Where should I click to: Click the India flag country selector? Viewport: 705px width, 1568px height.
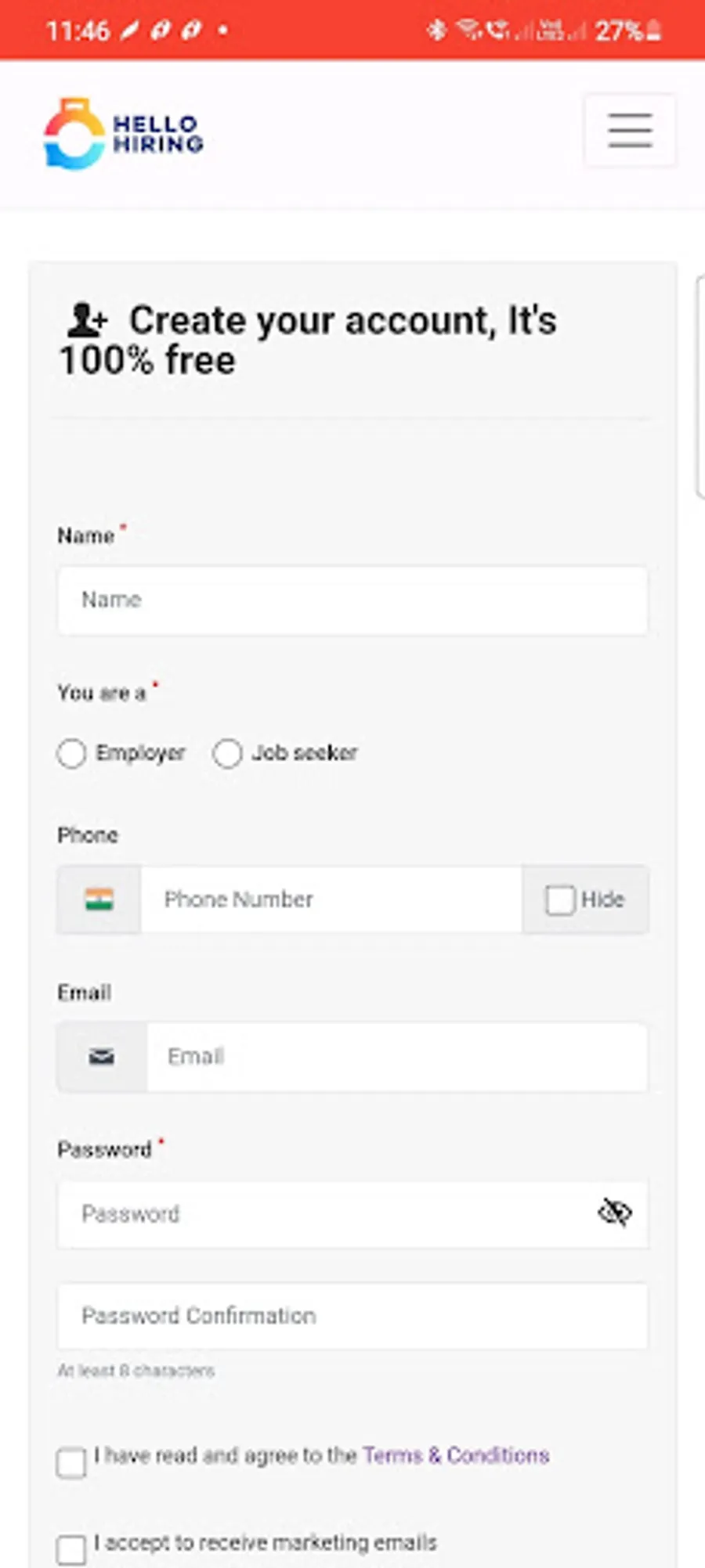99,899
